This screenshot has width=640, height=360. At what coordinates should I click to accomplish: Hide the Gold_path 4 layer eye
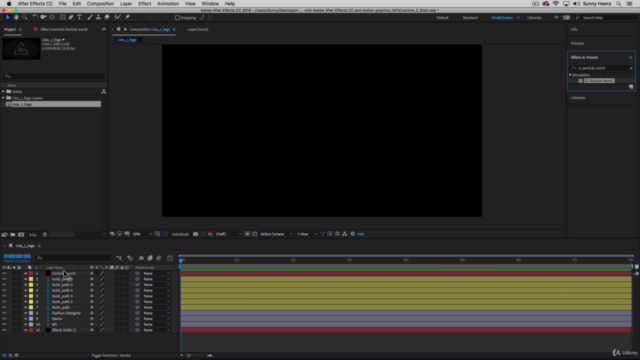(4, 291)
